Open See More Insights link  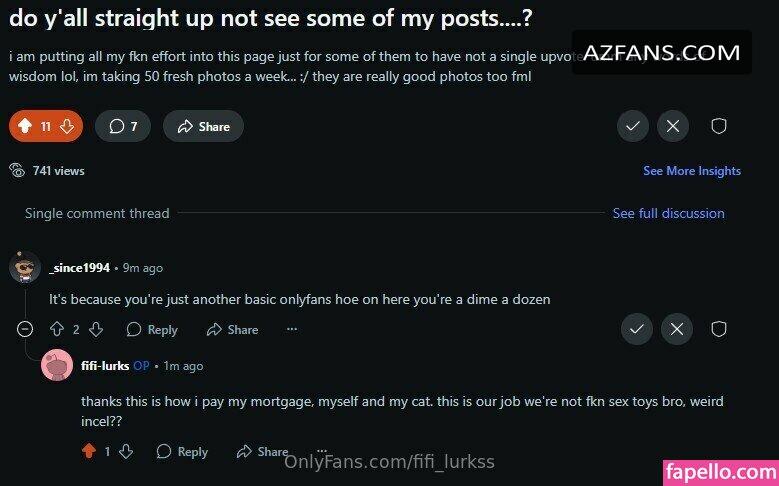pyautogui.click(x=692, y=171)
